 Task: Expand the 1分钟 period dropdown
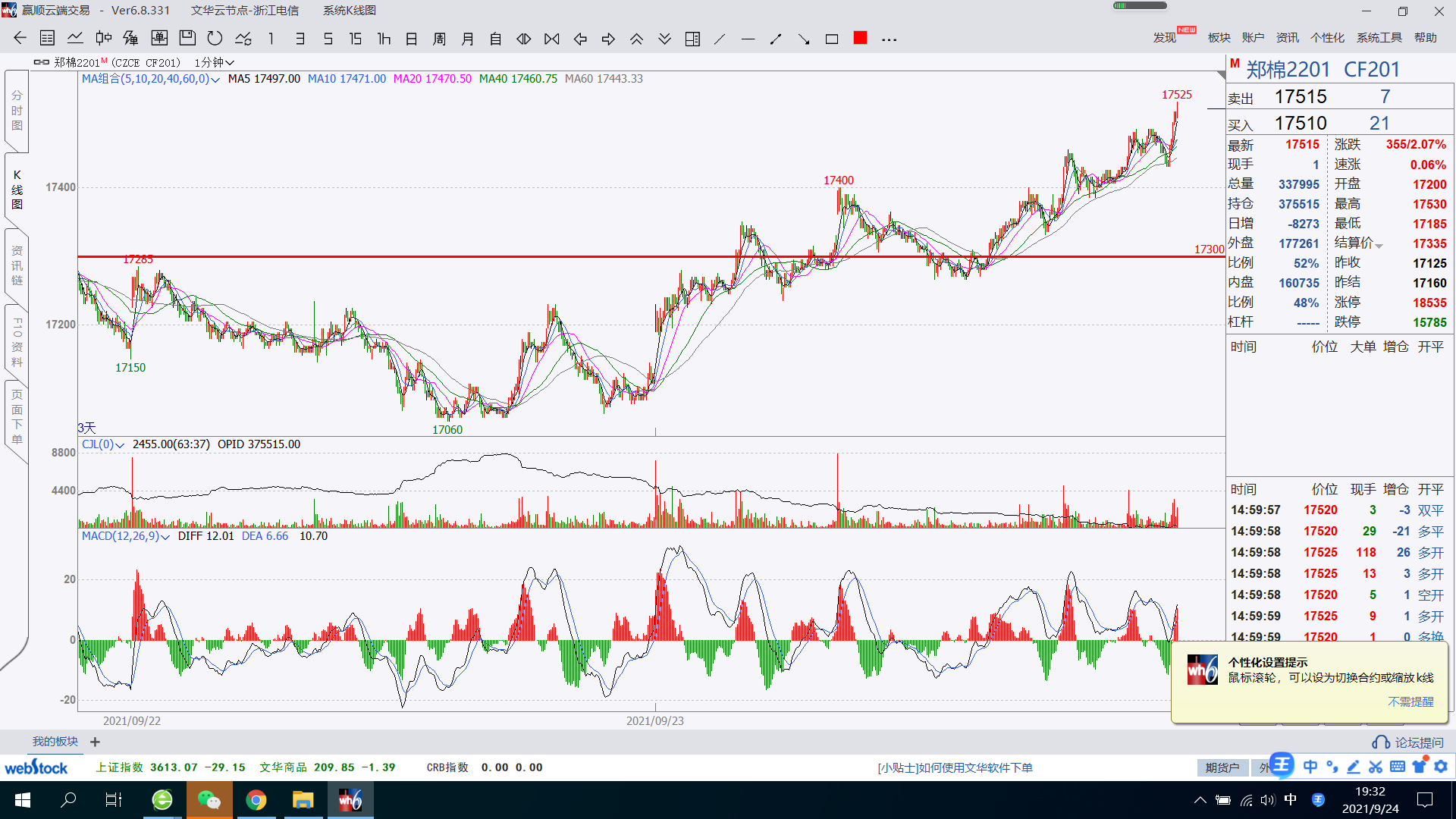click(x=215, y=62)
